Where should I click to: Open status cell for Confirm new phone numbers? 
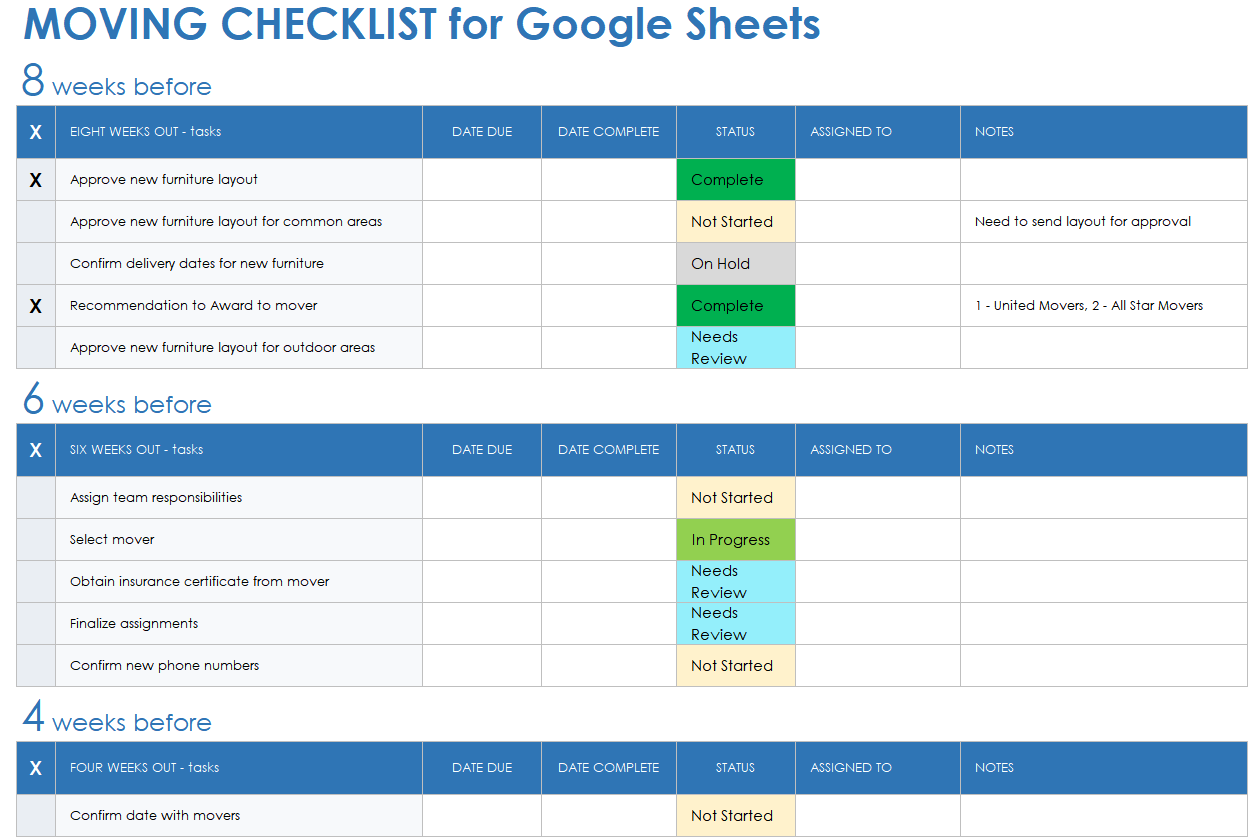[x=735, y=666]
